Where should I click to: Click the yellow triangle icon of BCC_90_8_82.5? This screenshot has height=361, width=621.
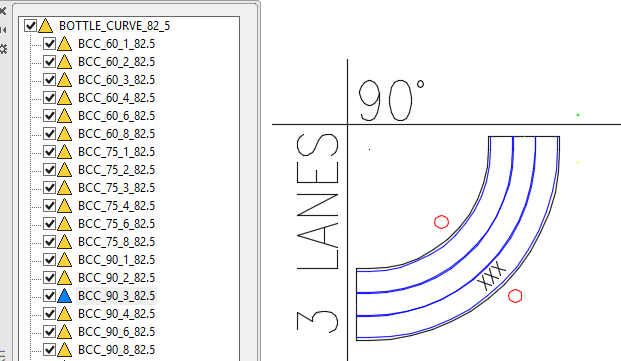coord(64,350)
